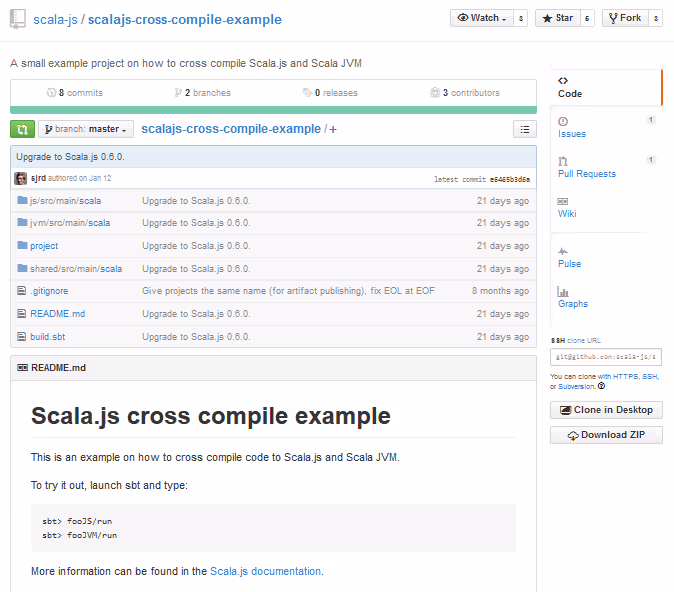Click the Pulse activity icon
The image size is (674, 592).
coord(563,251)
